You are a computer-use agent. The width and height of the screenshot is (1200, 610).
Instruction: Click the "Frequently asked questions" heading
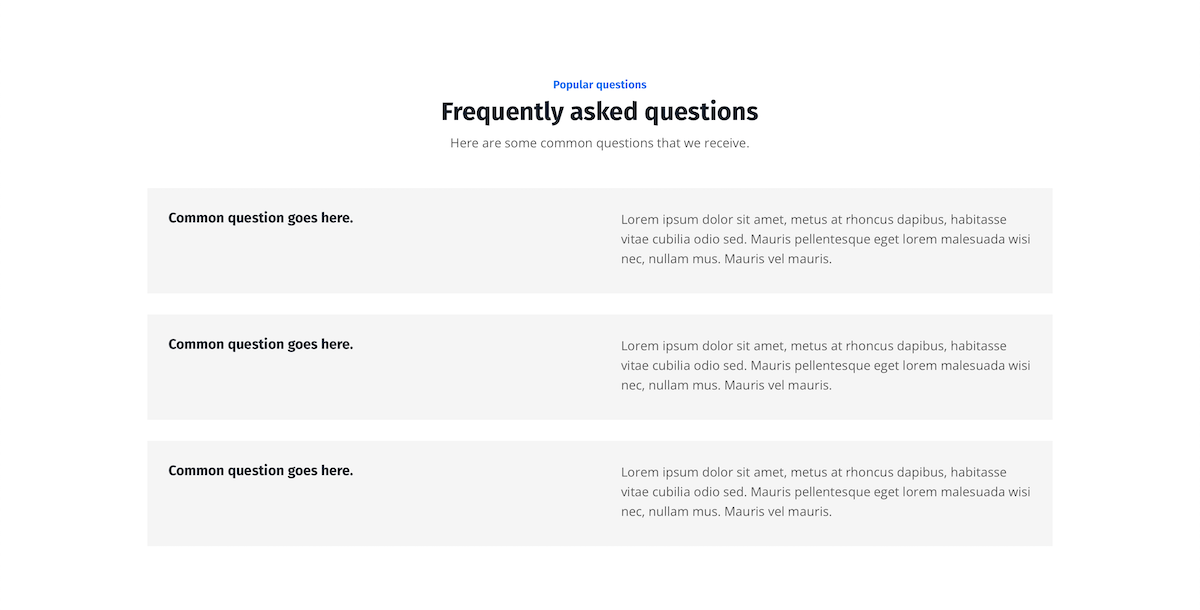(599, 111)
